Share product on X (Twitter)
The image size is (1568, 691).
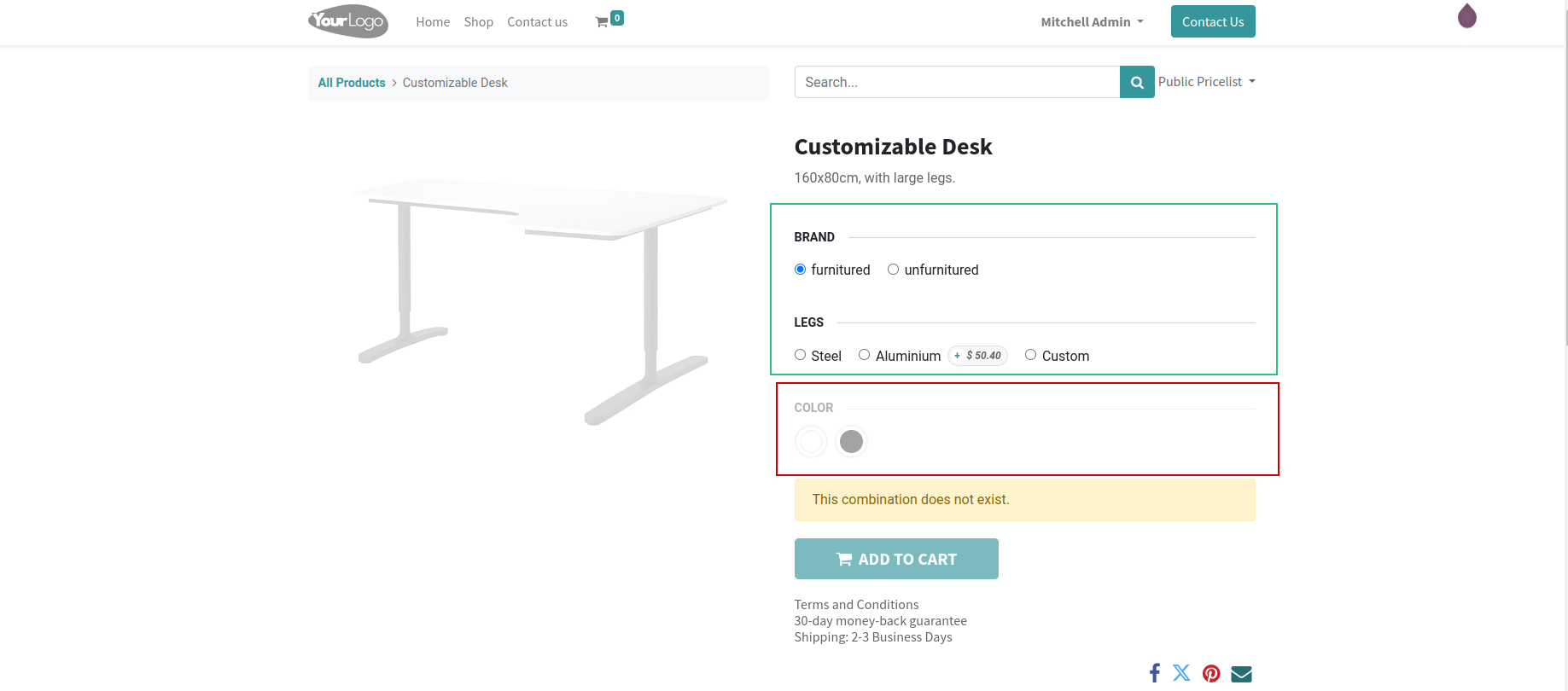tap(1181, 673)
